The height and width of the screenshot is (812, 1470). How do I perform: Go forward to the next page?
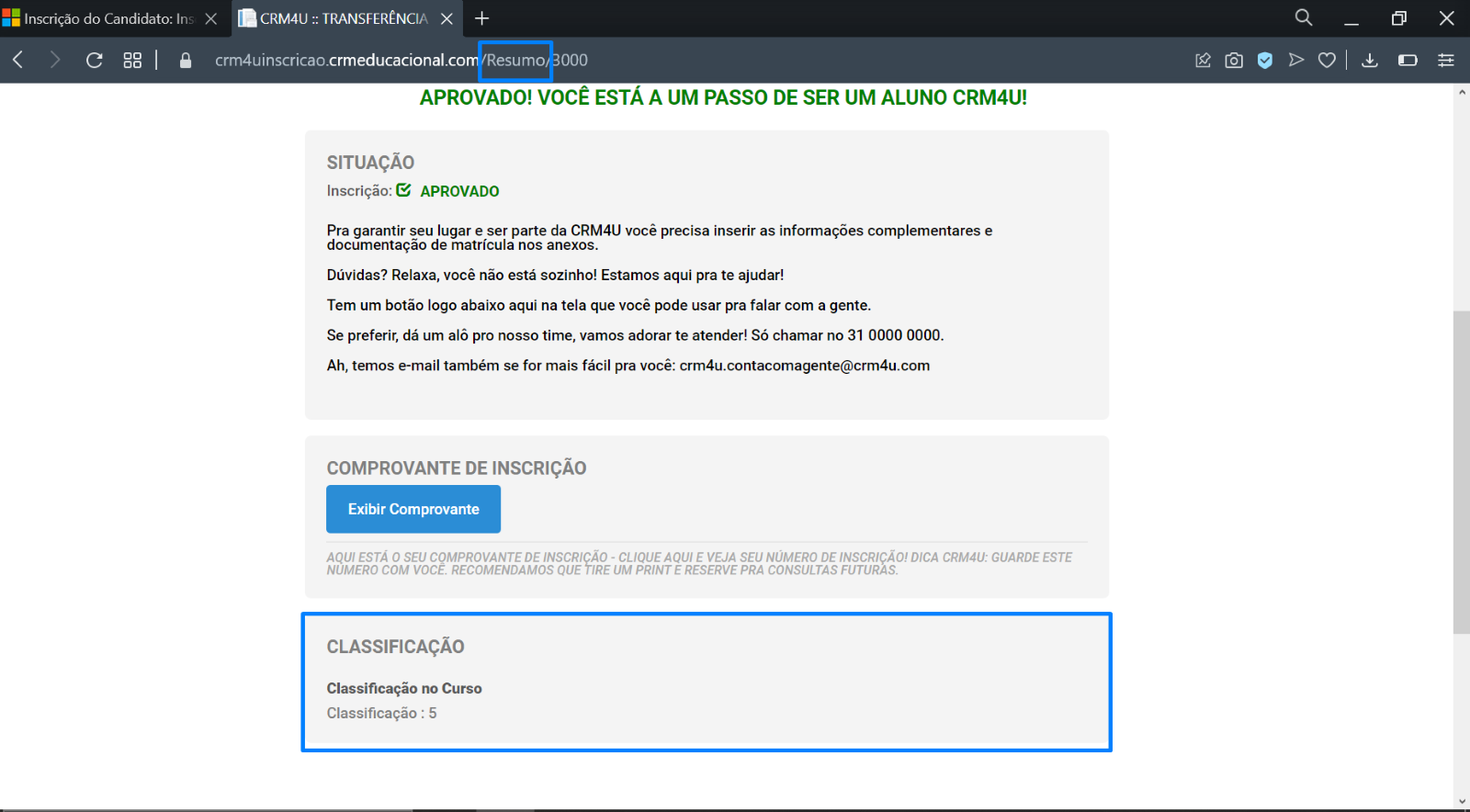pos(55,60)
